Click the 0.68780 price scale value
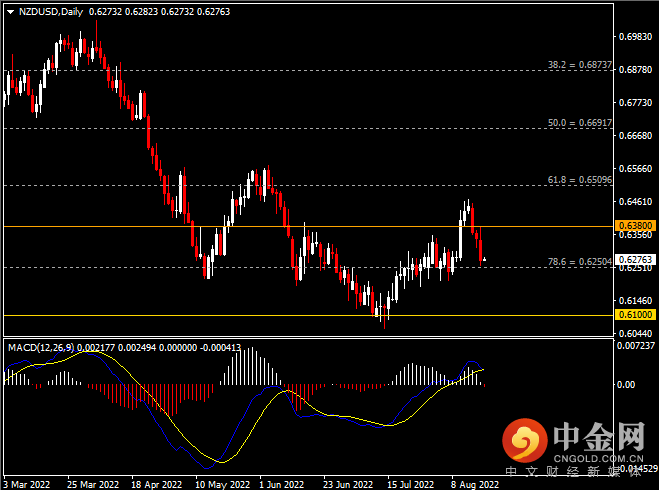This screenshot has height=490, width=659. tap(635, 69)
